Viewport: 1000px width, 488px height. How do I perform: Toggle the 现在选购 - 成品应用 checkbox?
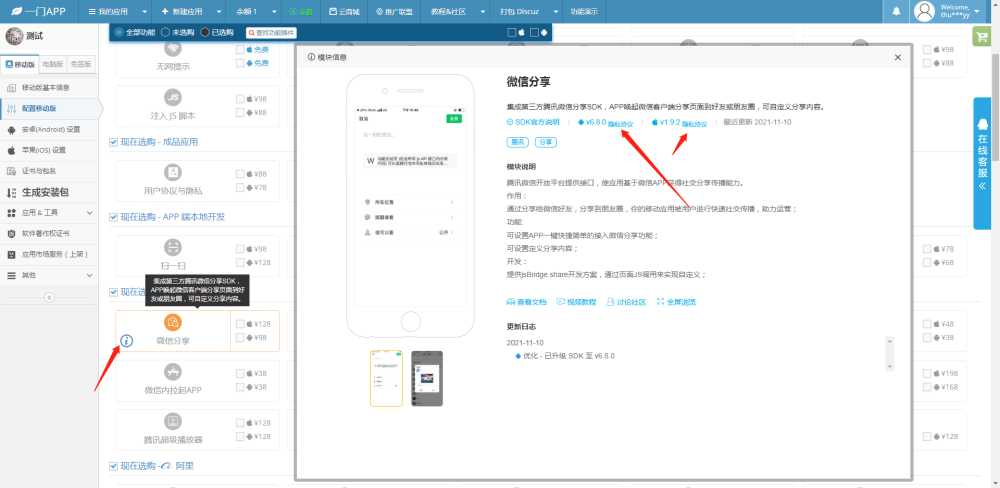113,142
